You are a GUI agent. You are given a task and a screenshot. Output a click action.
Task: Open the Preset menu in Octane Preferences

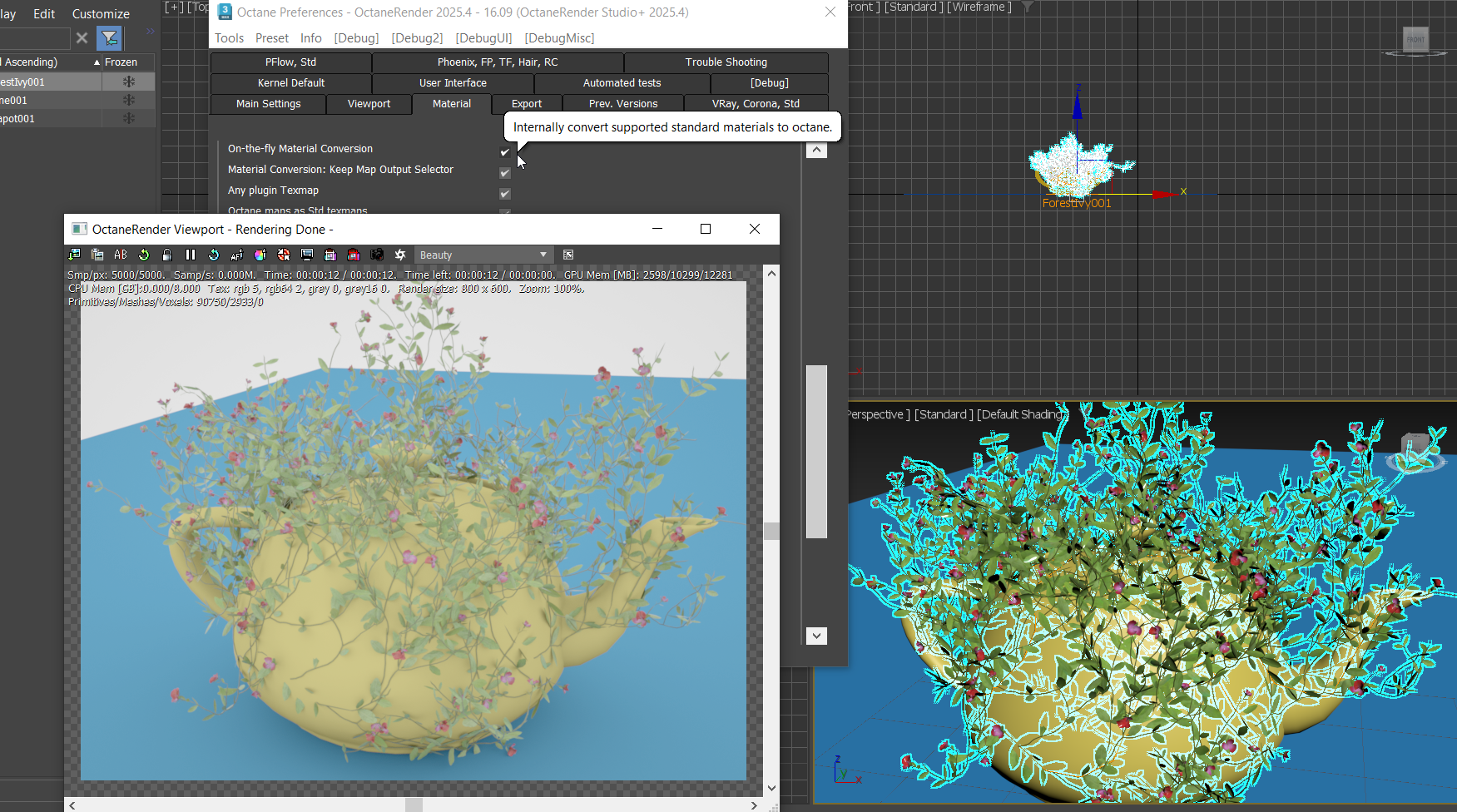coord(271,38)
